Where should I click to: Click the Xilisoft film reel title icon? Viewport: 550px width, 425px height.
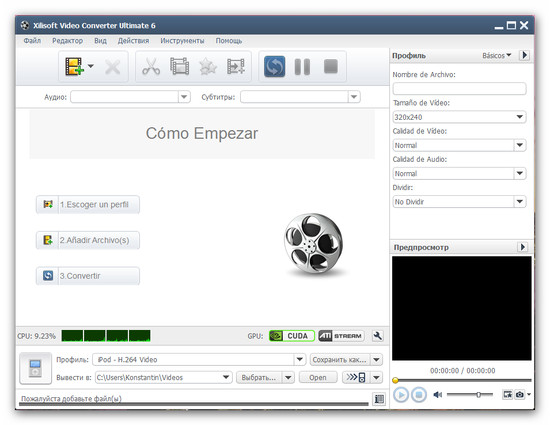(25, 25)
